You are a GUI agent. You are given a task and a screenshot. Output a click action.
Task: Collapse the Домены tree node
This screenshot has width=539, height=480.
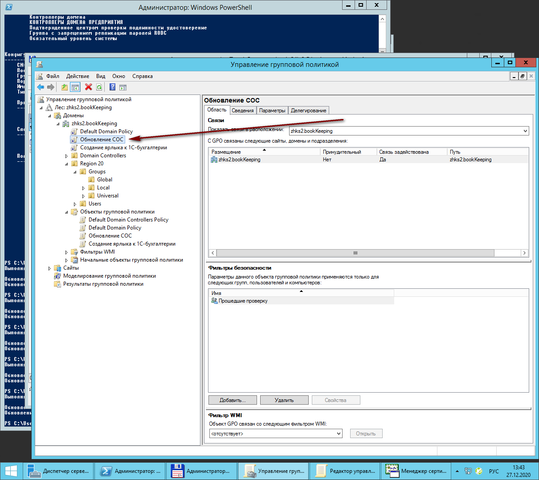[50, 116]
